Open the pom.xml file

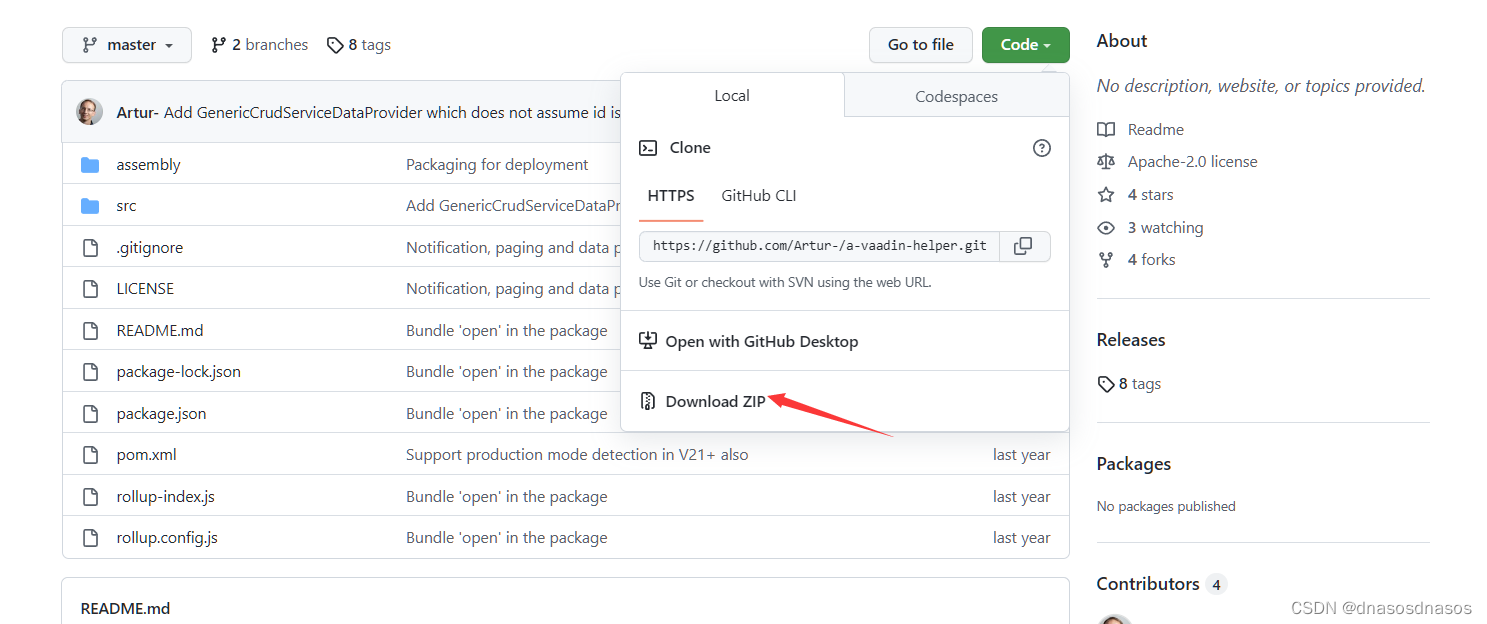coord(146,455)
